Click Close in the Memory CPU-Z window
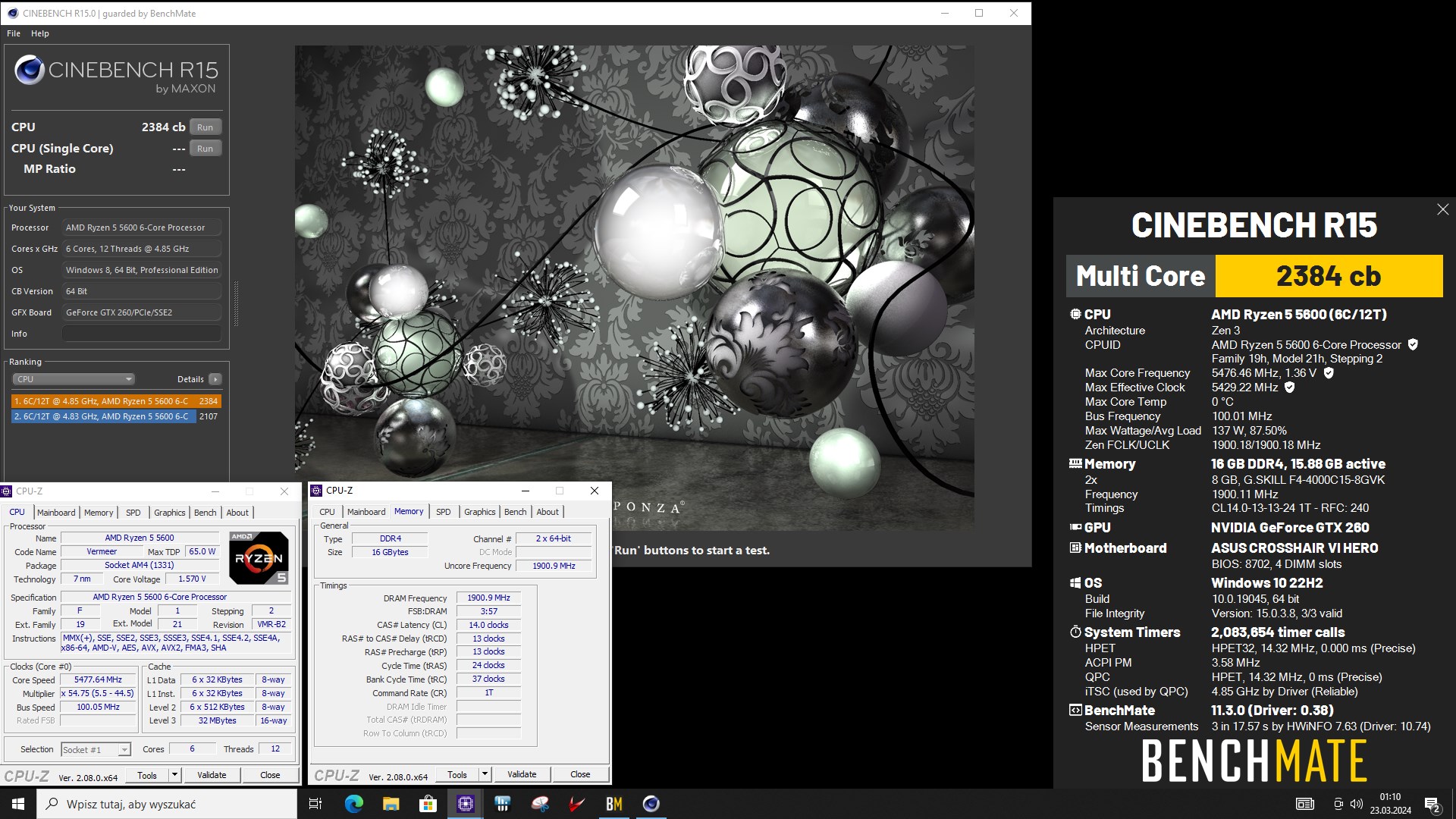The image size is (1456, 819). coord(580,774)
